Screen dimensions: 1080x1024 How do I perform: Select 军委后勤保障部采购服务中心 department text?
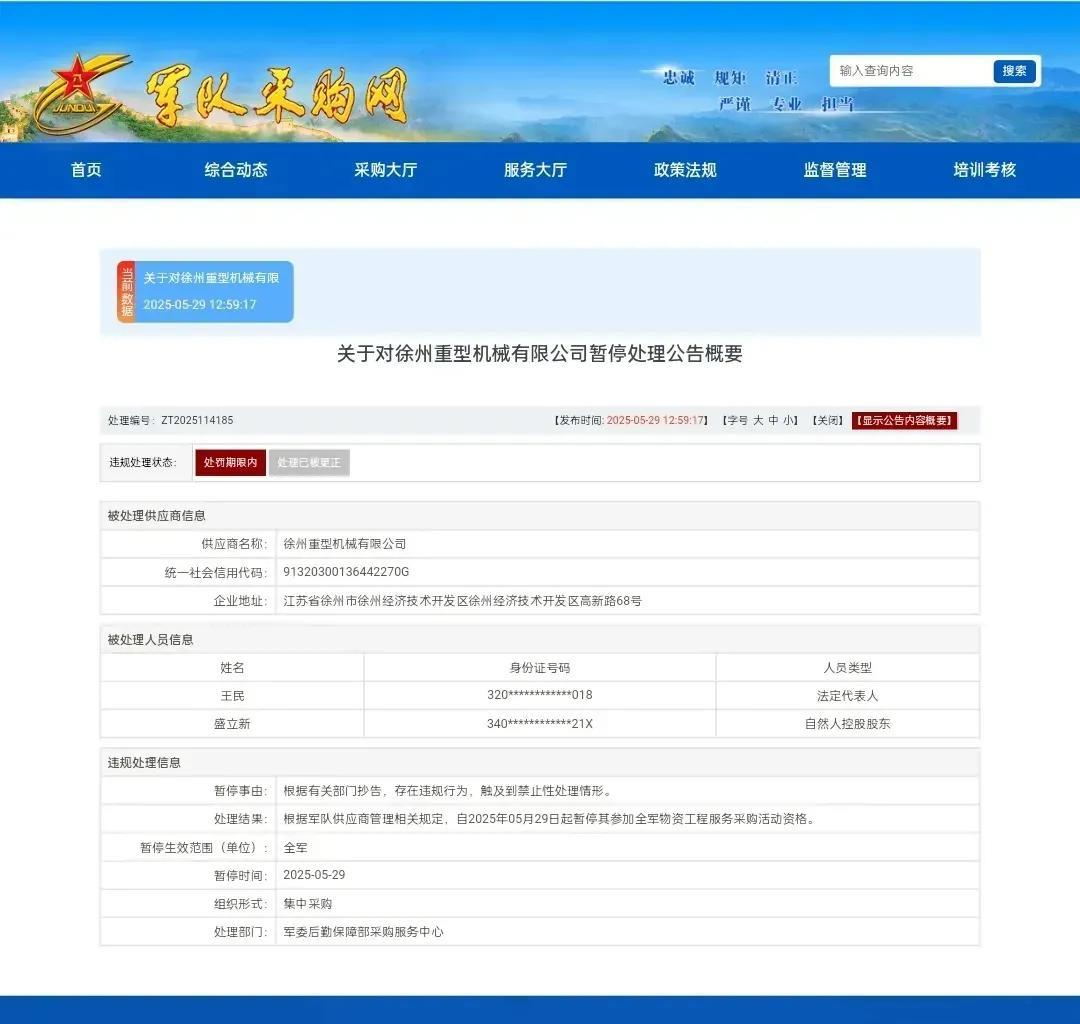tap(364, 932)
